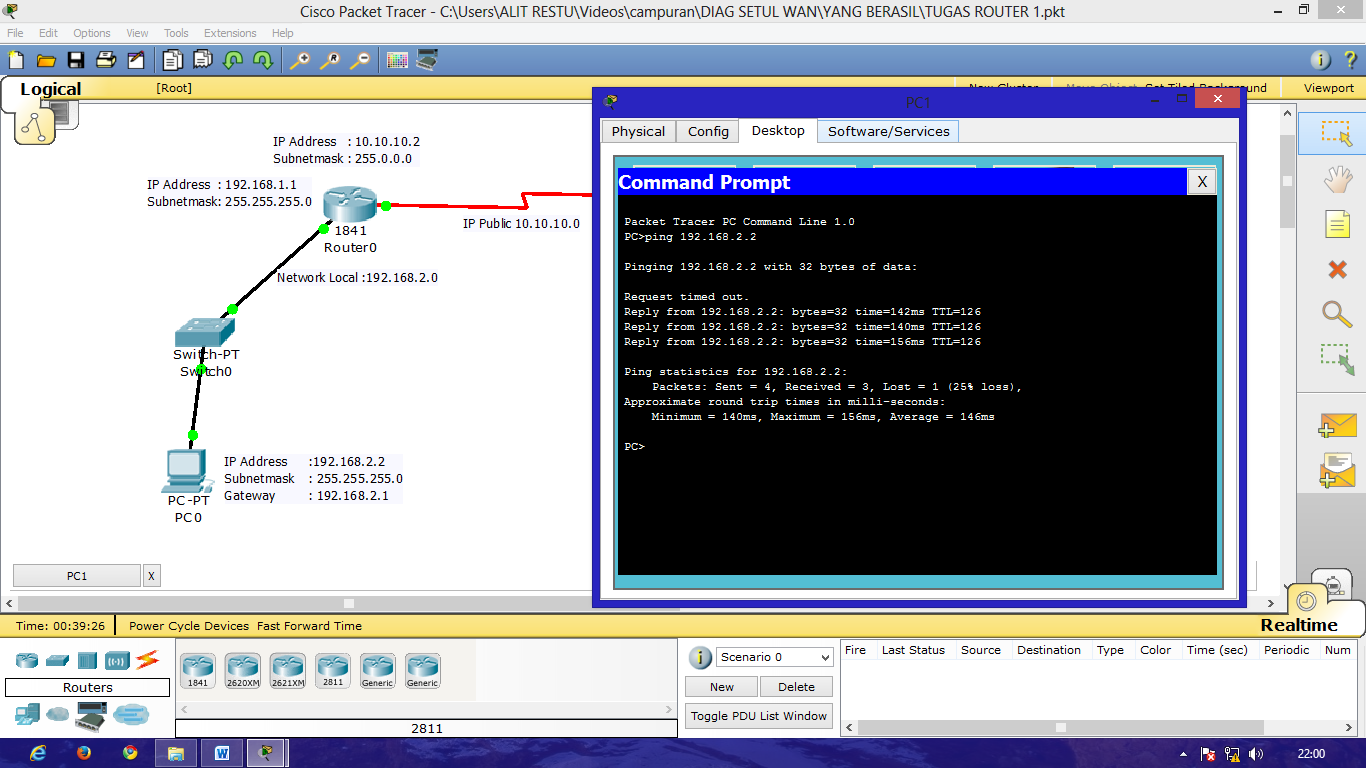Click PC0 in the topology
Image resolution: width=1366 pixels, height=768 pixels.
coord(186,472)
